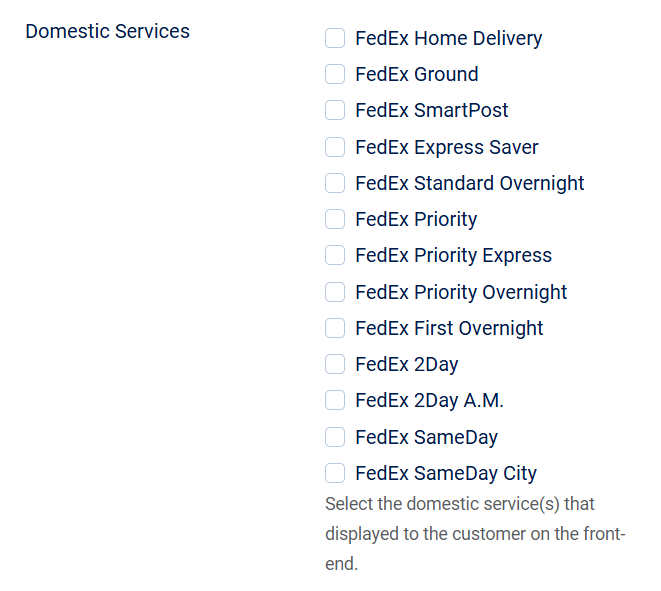
Task: Enable the FedEx Home Delivery checkbox
Action: (x=335, y=39)
